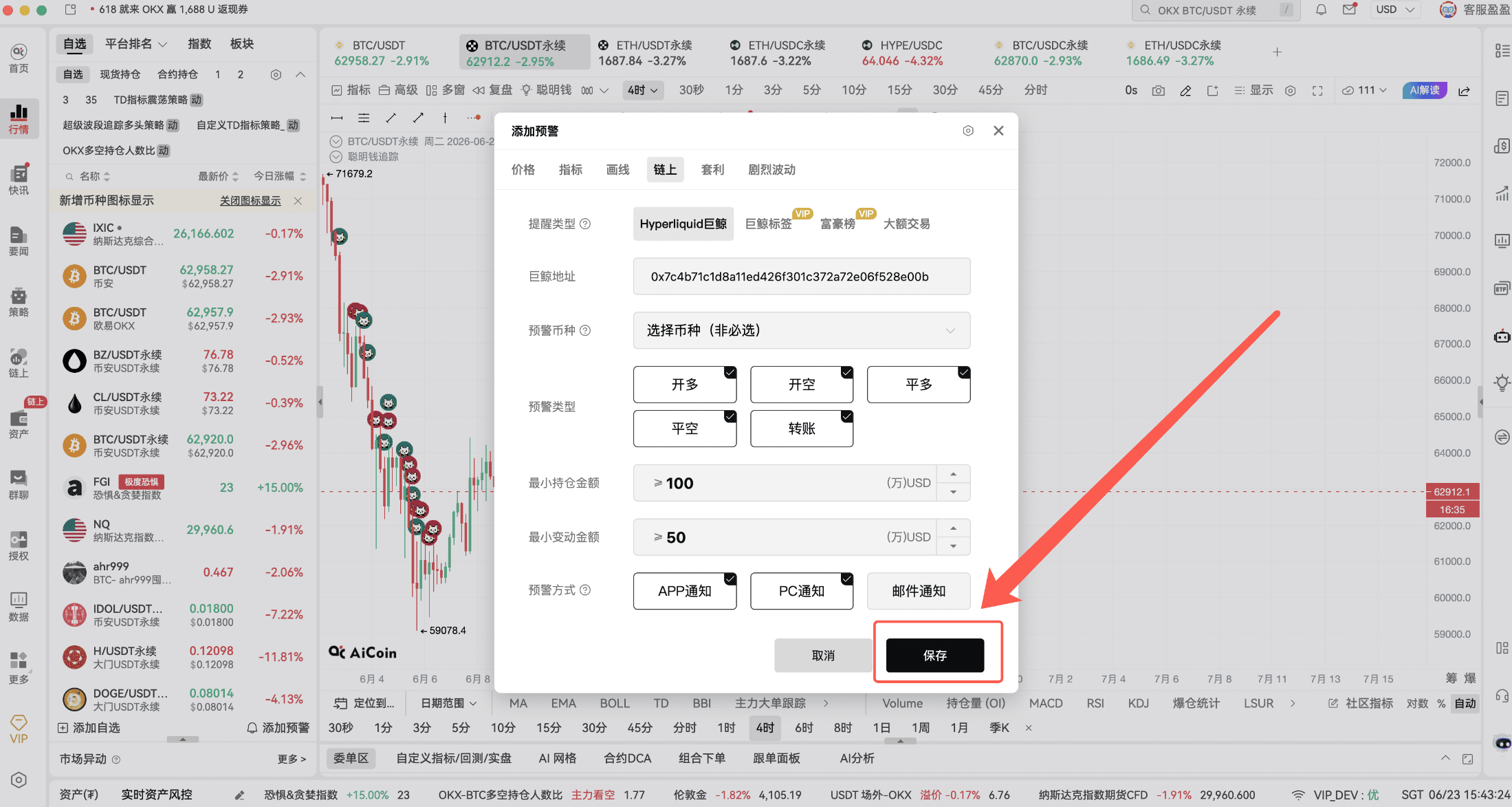Expand the 日期范围 date range dropdown
Image resolution: width=1512 pixels, height=807 pixels.
[x=448, y=703]
